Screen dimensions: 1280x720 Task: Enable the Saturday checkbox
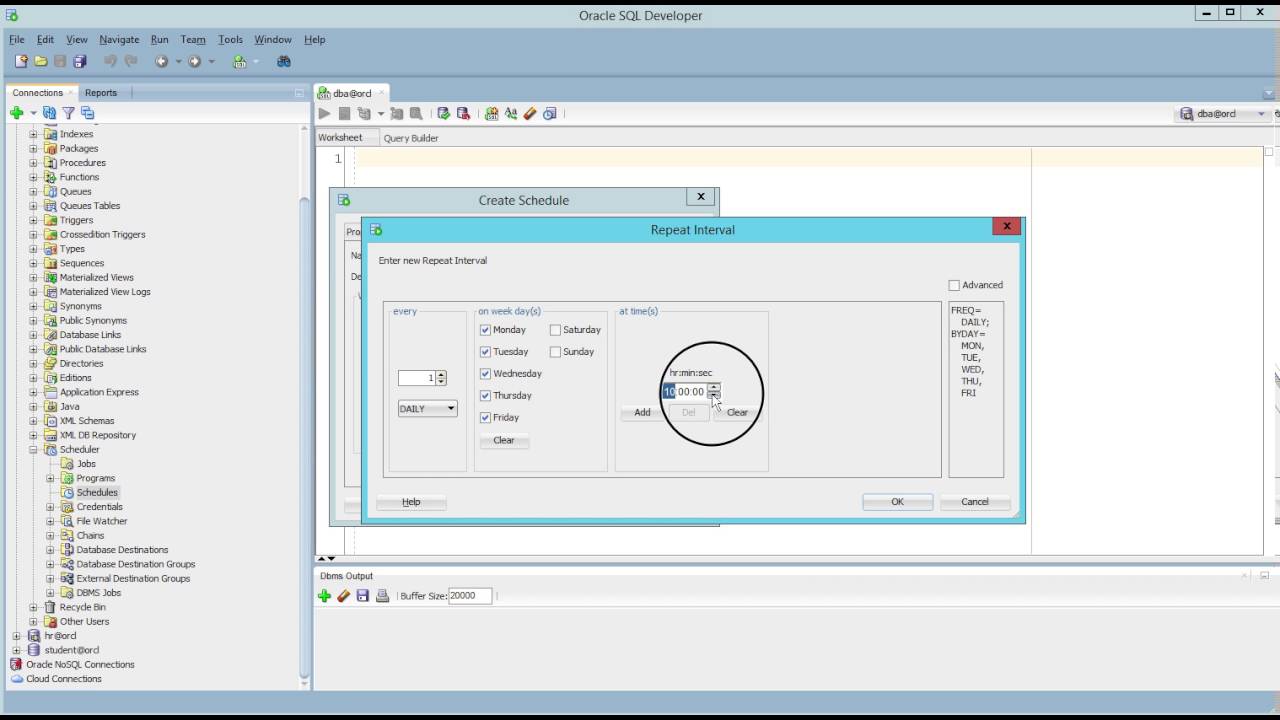click(x=555, y=330)
